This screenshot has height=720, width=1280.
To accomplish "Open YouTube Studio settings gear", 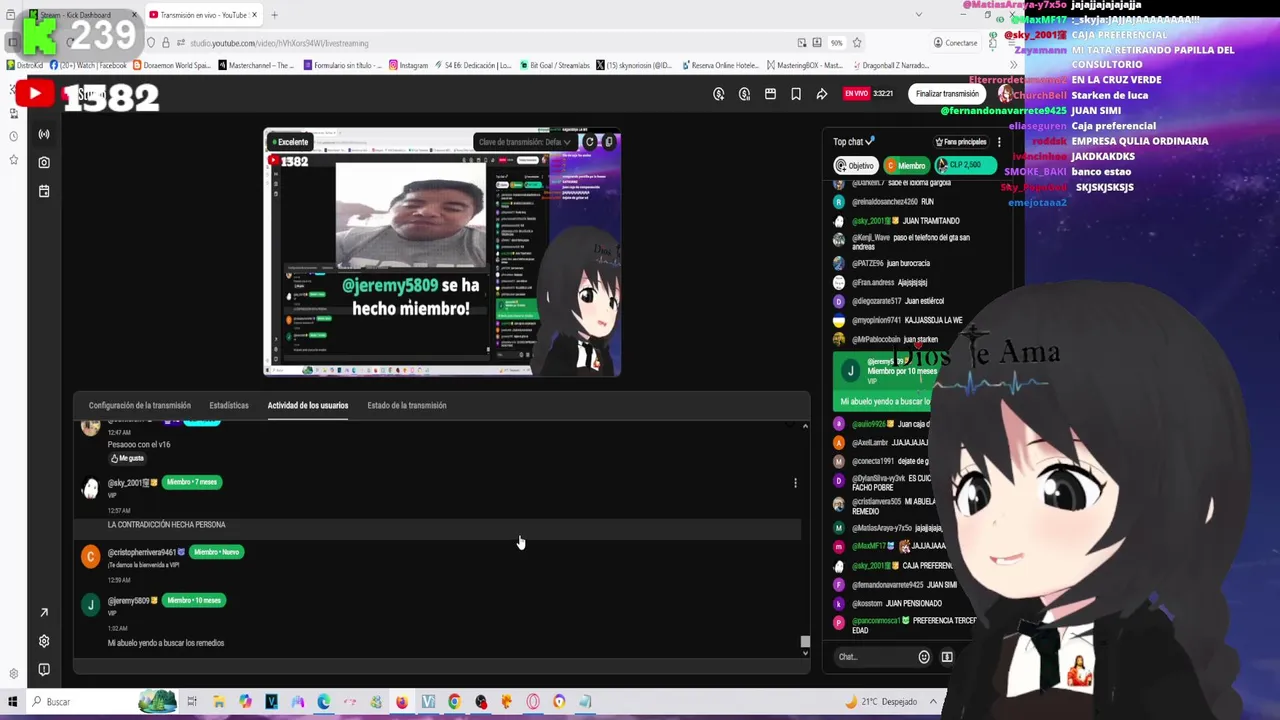I will click(x=44, y=641).
